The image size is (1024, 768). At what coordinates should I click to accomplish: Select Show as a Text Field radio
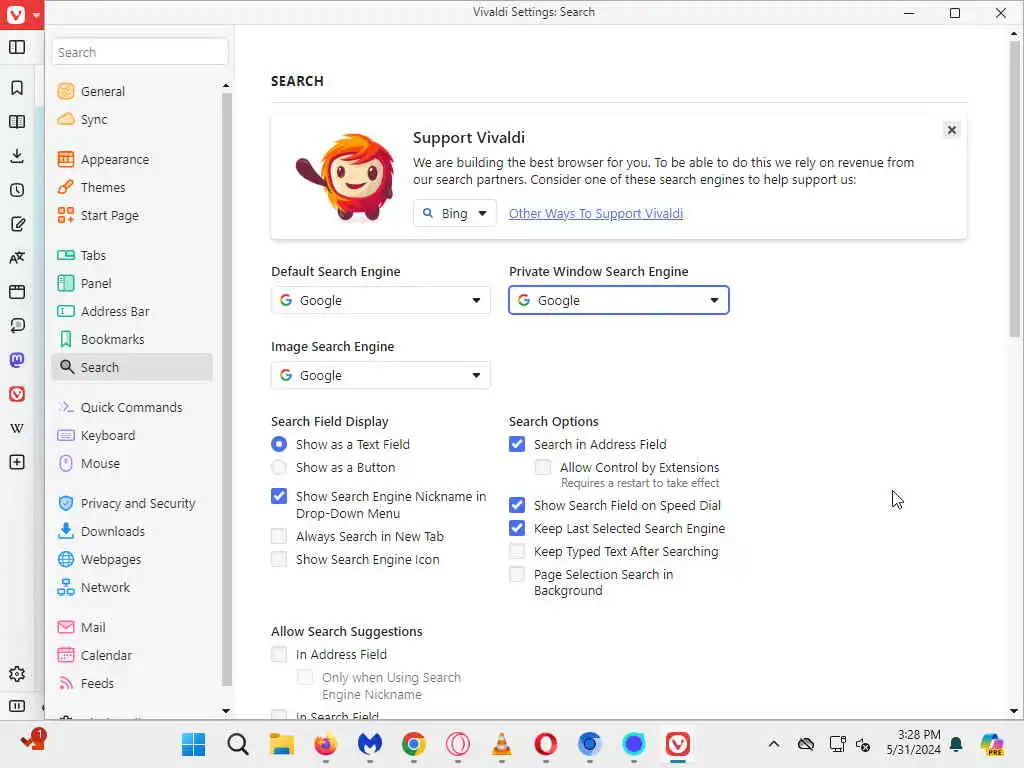click(279, 445)
